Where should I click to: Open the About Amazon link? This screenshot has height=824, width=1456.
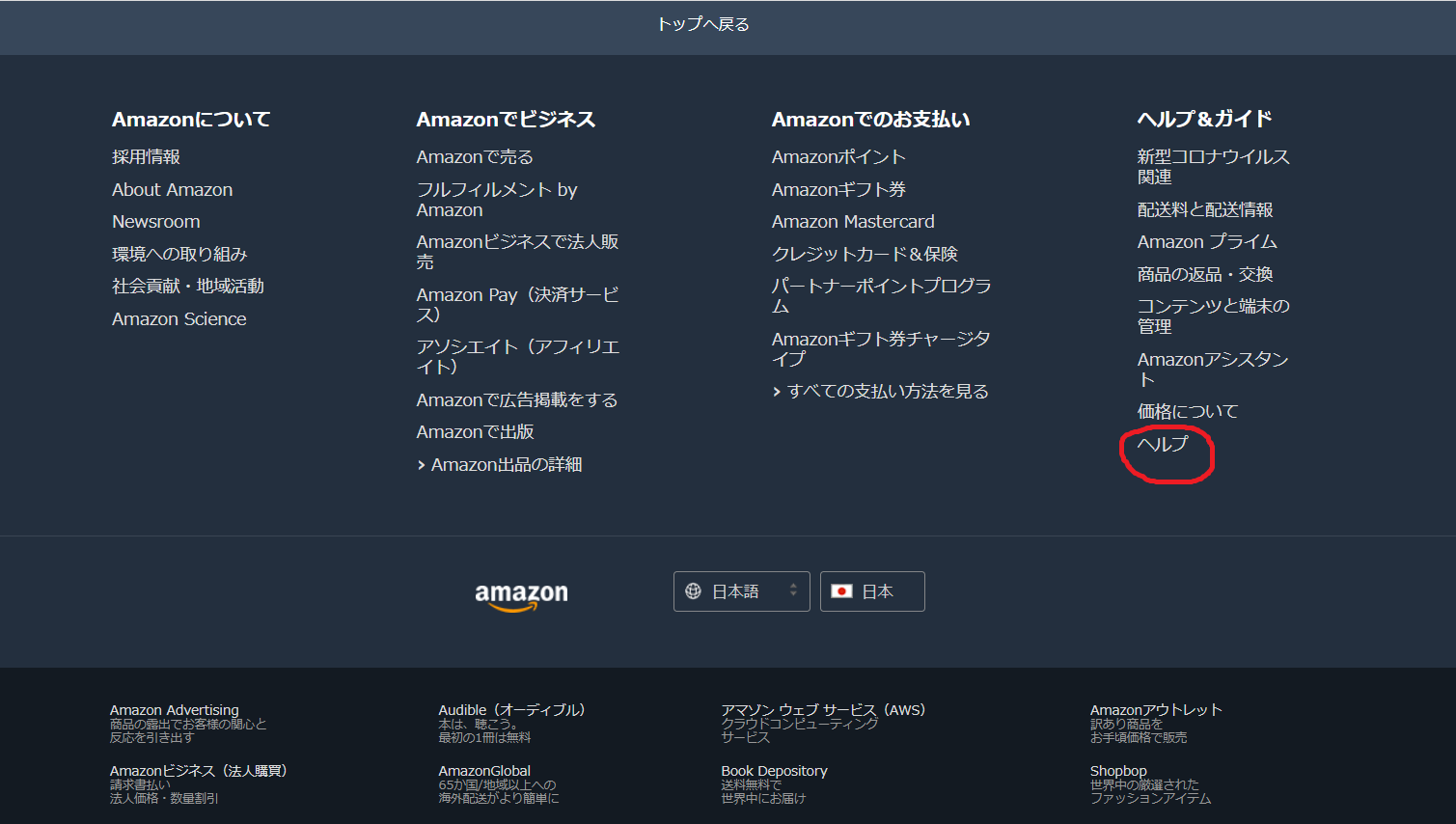pos(172,190)
